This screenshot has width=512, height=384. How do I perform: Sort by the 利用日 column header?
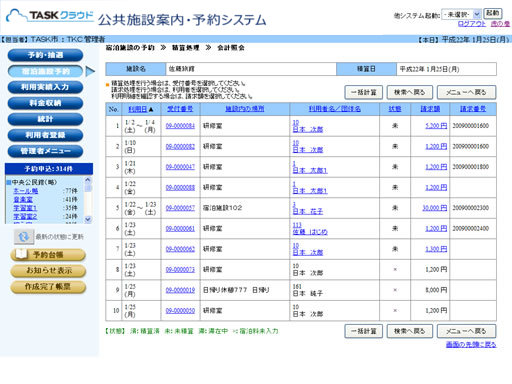point(138,109)
